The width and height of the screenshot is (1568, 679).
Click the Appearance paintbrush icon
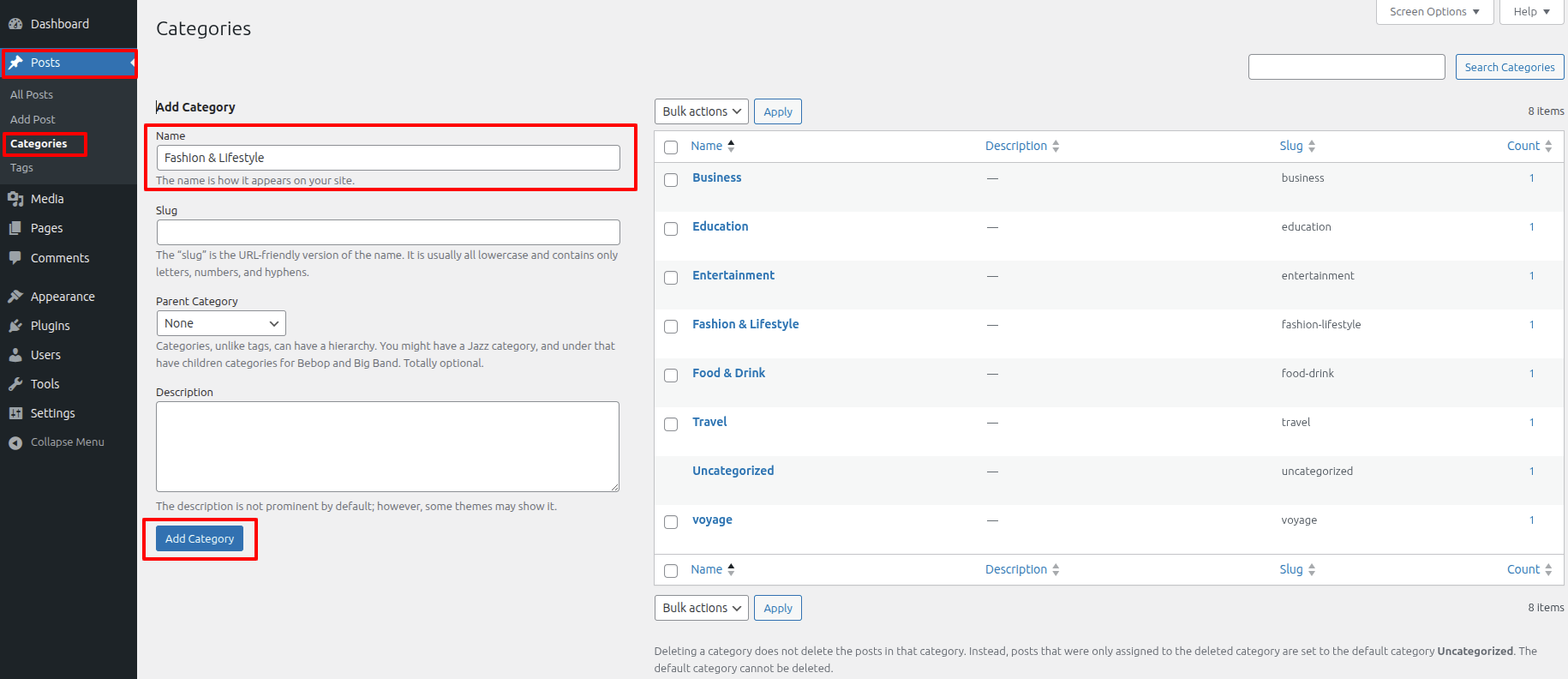click(15, 297)
